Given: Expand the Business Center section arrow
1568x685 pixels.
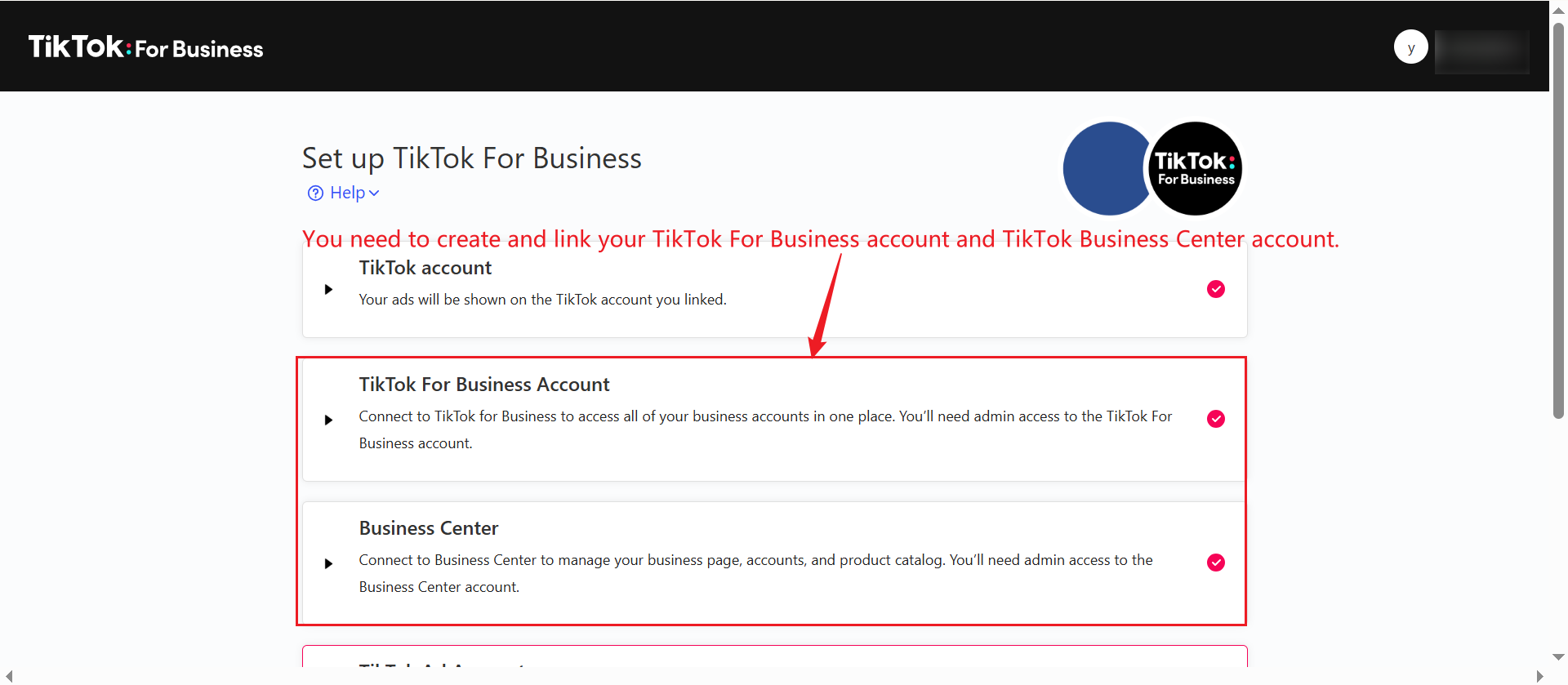Looking at the screenshot, I should [328, 563].
